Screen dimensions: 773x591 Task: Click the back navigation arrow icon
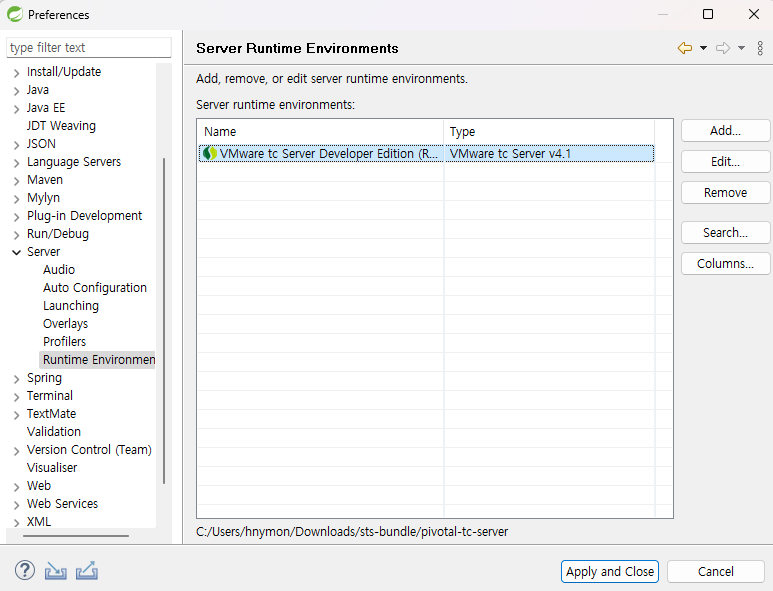(685, 48)
